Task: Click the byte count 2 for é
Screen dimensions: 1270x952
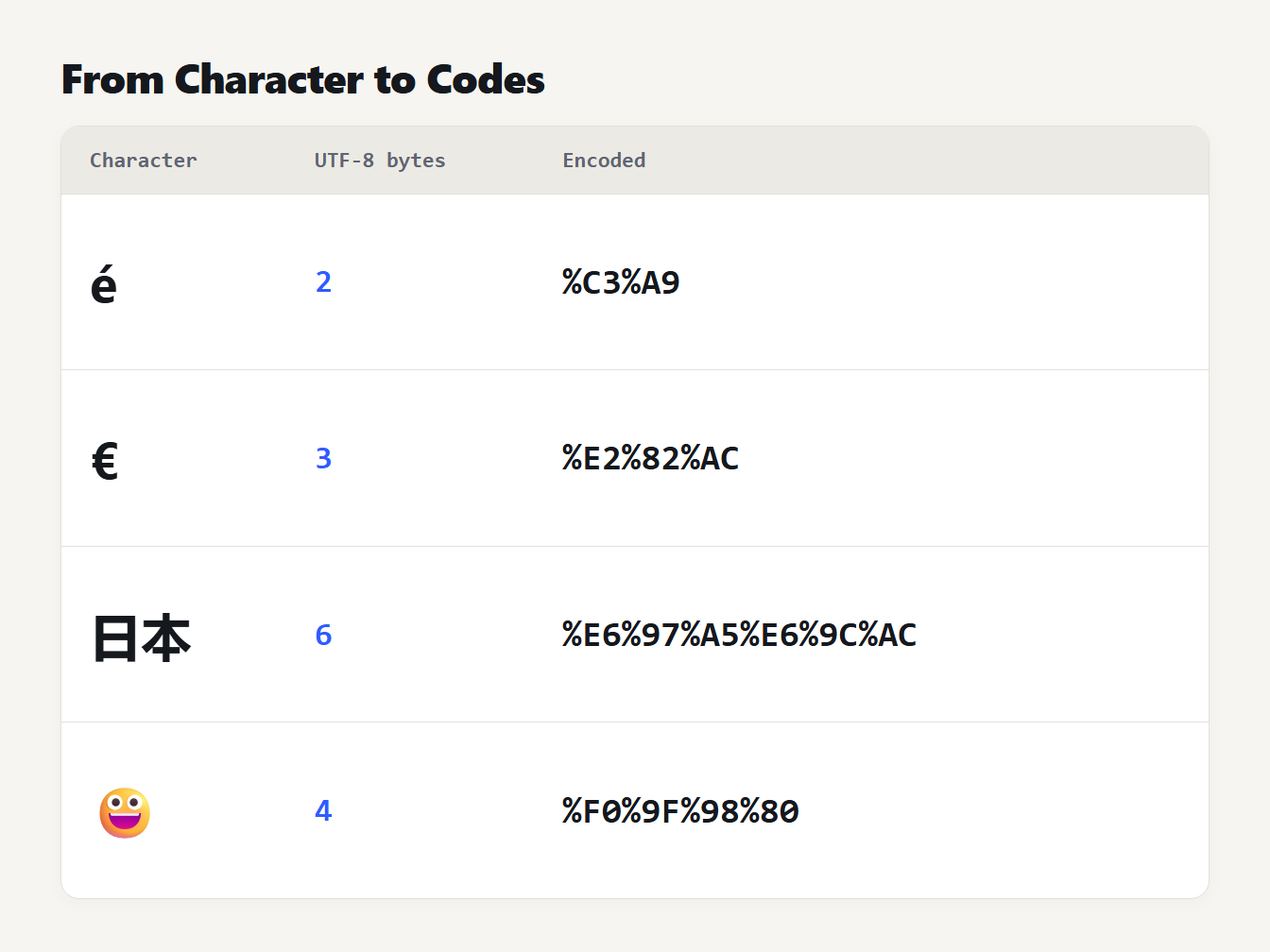Action: [x=323, y=281]
